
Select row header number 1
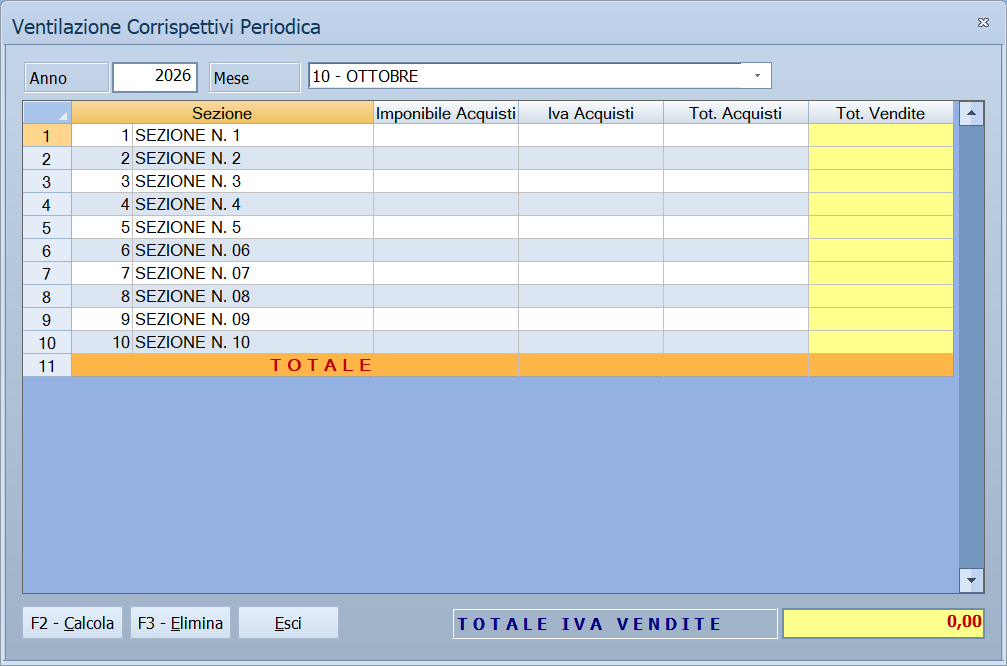coord(47,136)
